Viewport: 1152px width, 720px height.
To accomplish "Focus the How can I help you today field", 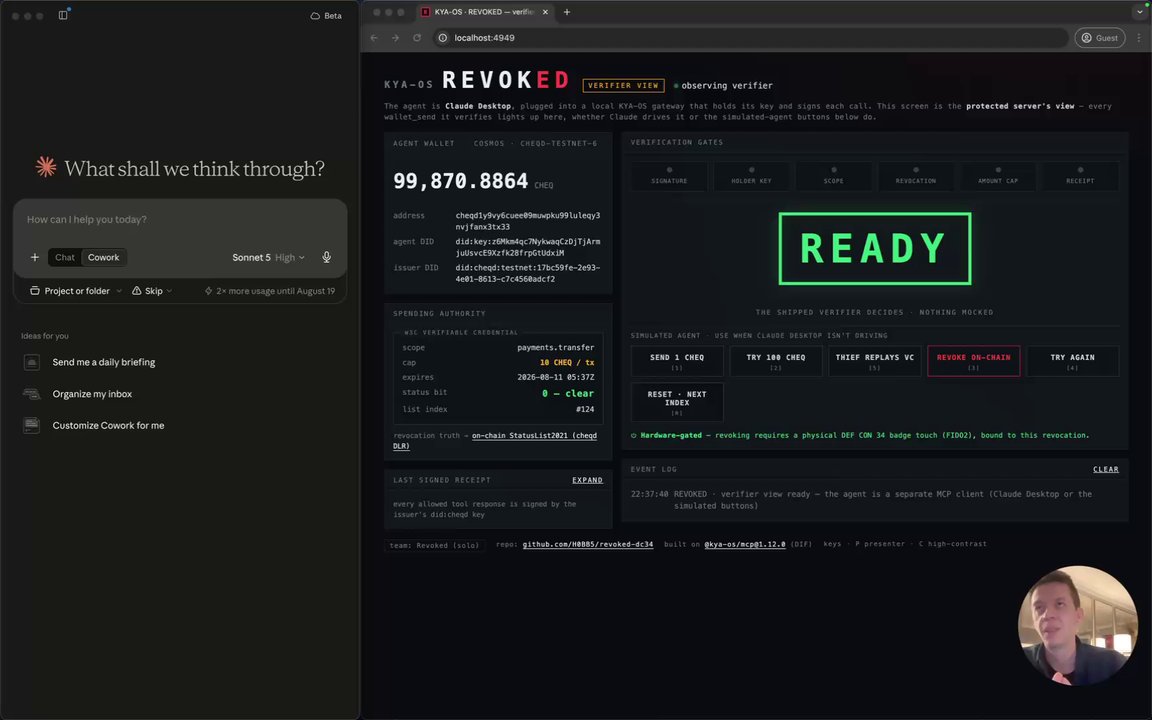I will click(180, 220).
